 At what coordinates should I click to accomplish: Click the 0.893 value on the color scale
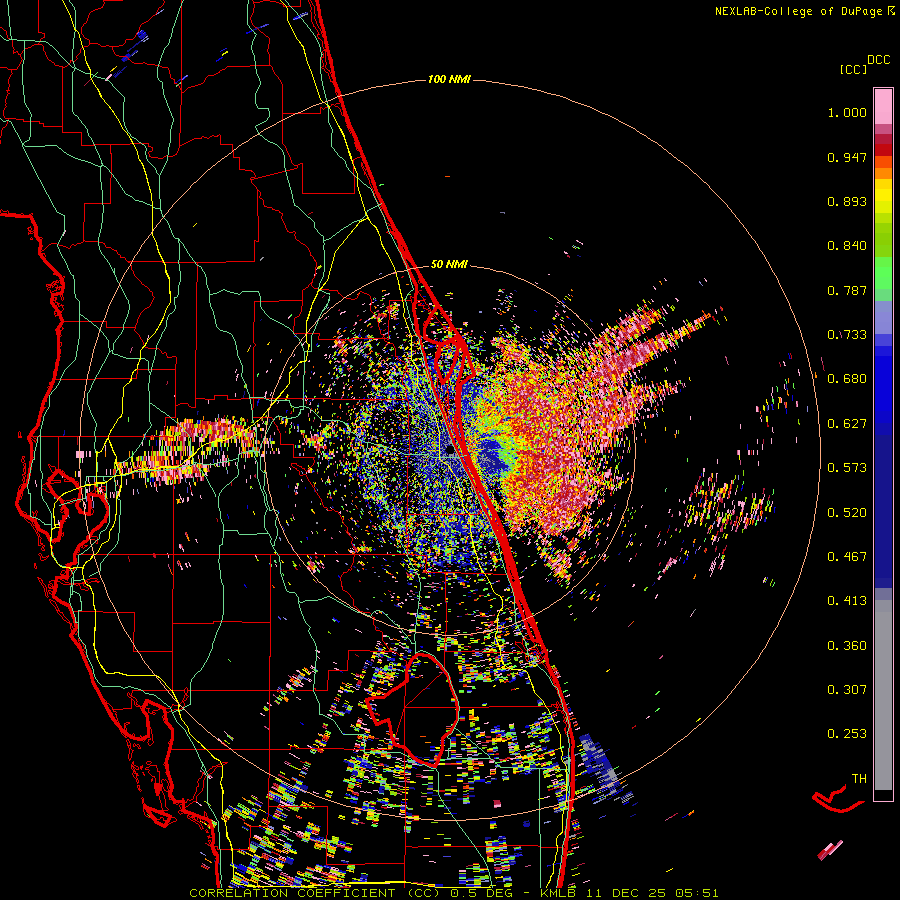point(847,201)
